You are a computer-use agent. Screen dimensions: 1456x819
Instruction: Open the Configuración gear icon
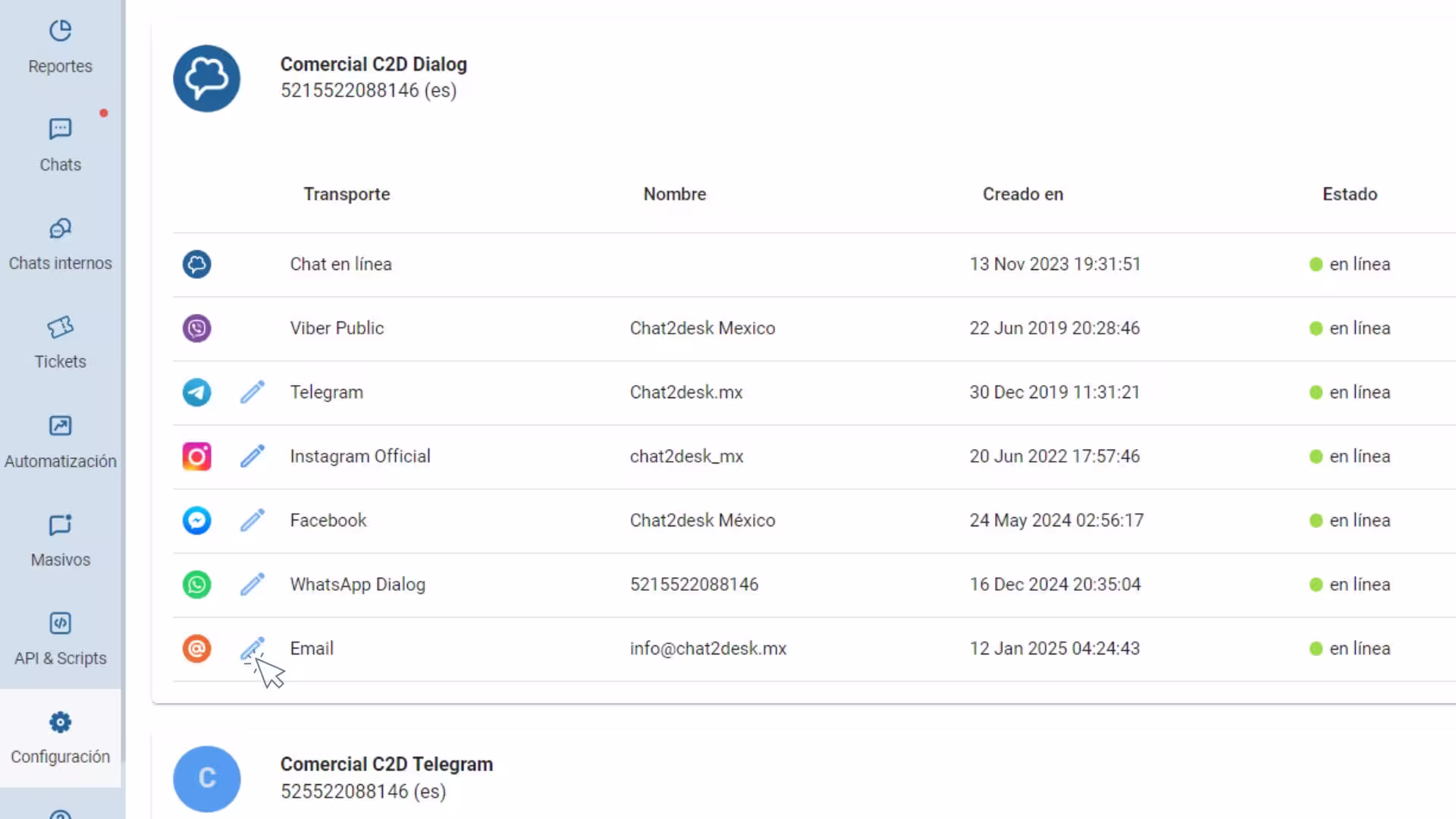click(x=61, y=722)
